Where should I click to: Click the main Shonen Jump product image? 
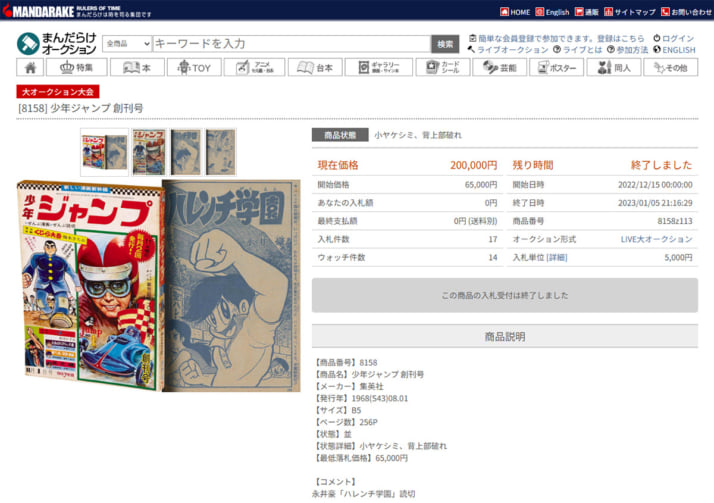158,285
